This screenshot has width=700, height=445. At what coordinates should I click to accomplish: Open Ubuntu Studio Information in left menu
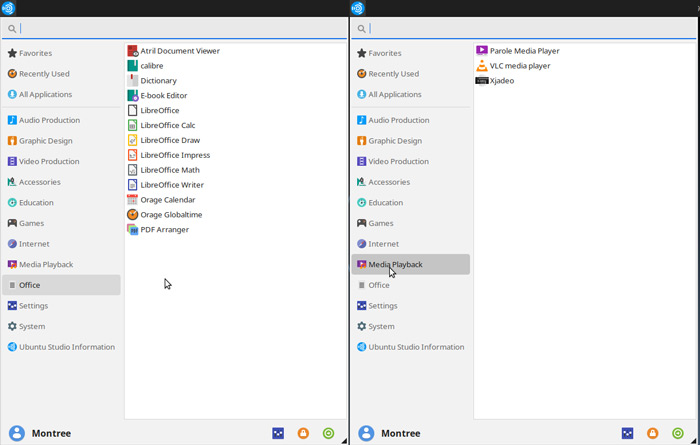[x=62, y=347]
